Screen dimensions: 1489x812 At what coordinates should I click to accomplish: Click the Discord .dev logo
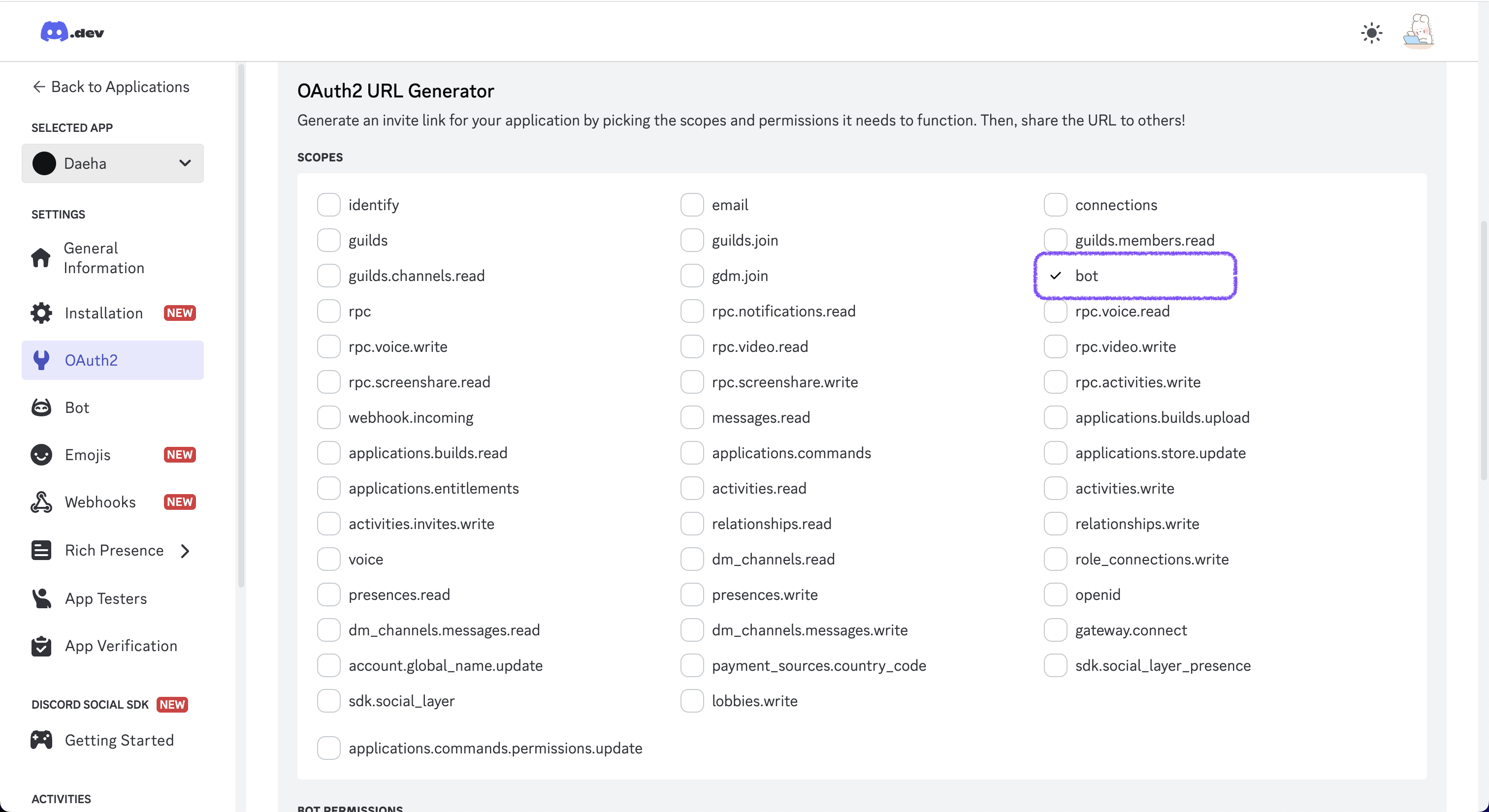click(x=72, y=32)
